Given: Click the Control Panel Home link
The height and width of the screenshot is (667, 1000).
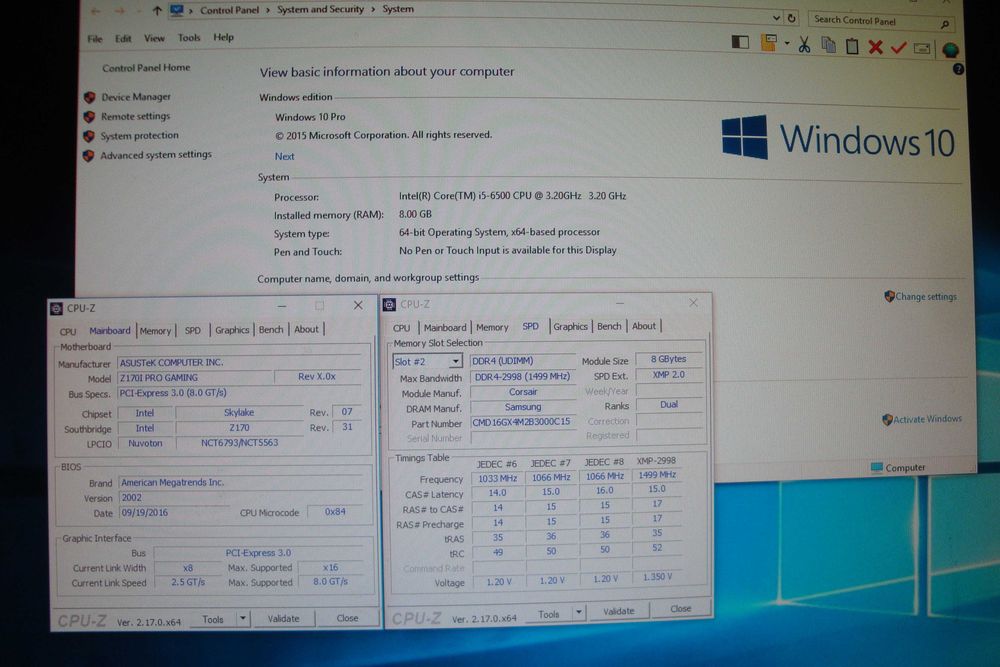Looking at the screenshot, I should click(146, 68).
